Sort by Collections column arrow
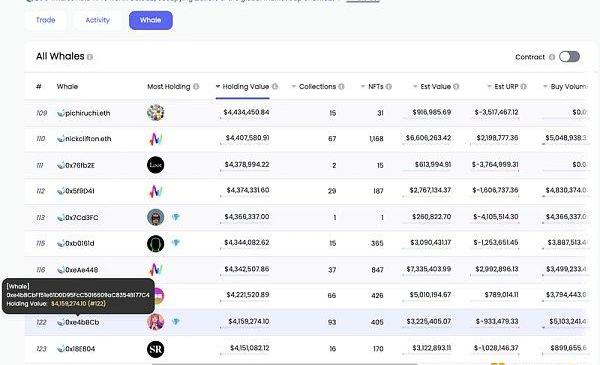600x365 pixels. [294, 86]
